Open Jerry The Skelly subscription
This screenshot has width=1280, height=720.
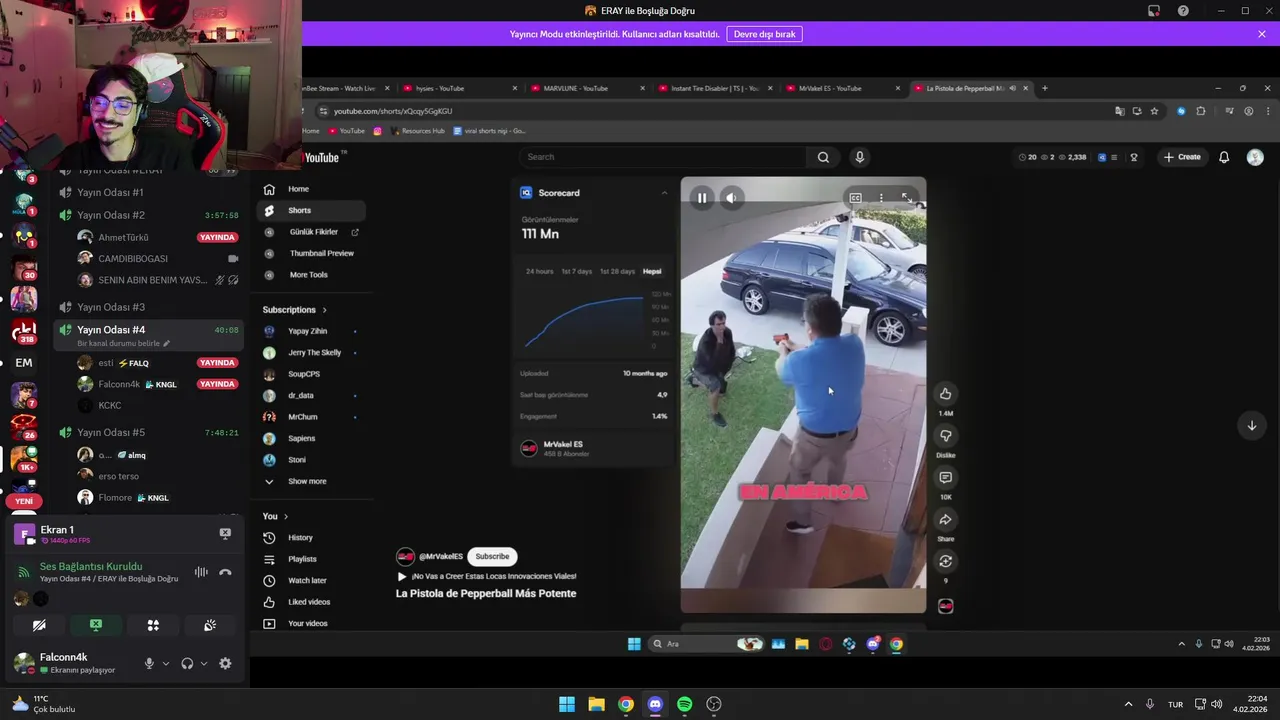tap(310, 353)
